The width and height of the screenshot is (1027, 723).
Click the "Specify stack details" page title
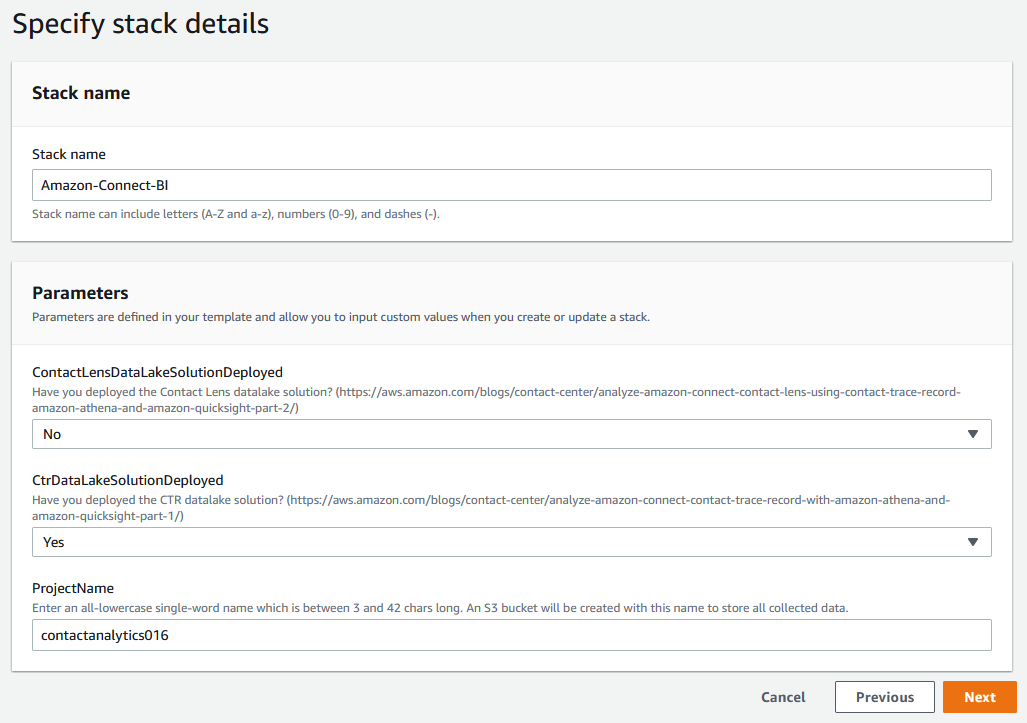[140, 23]
